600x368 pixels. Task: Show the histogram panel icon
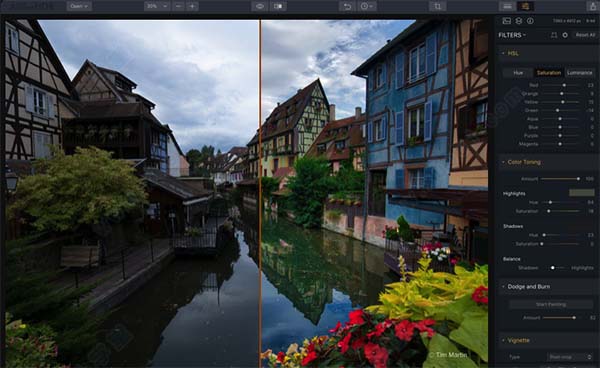507,21
